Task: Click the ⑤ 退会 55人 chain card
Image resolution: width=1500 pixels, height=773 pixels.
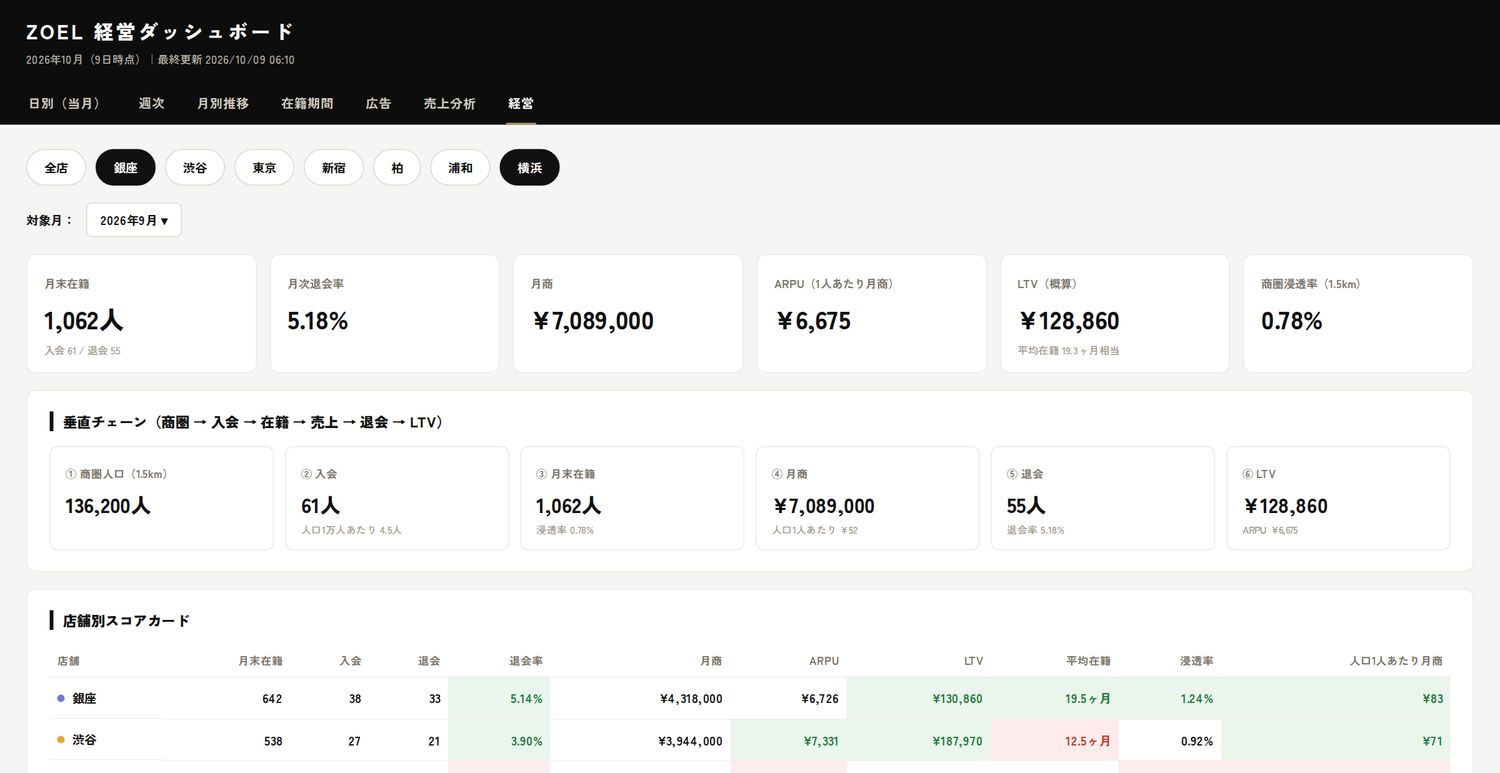Action: point(1103,498)
